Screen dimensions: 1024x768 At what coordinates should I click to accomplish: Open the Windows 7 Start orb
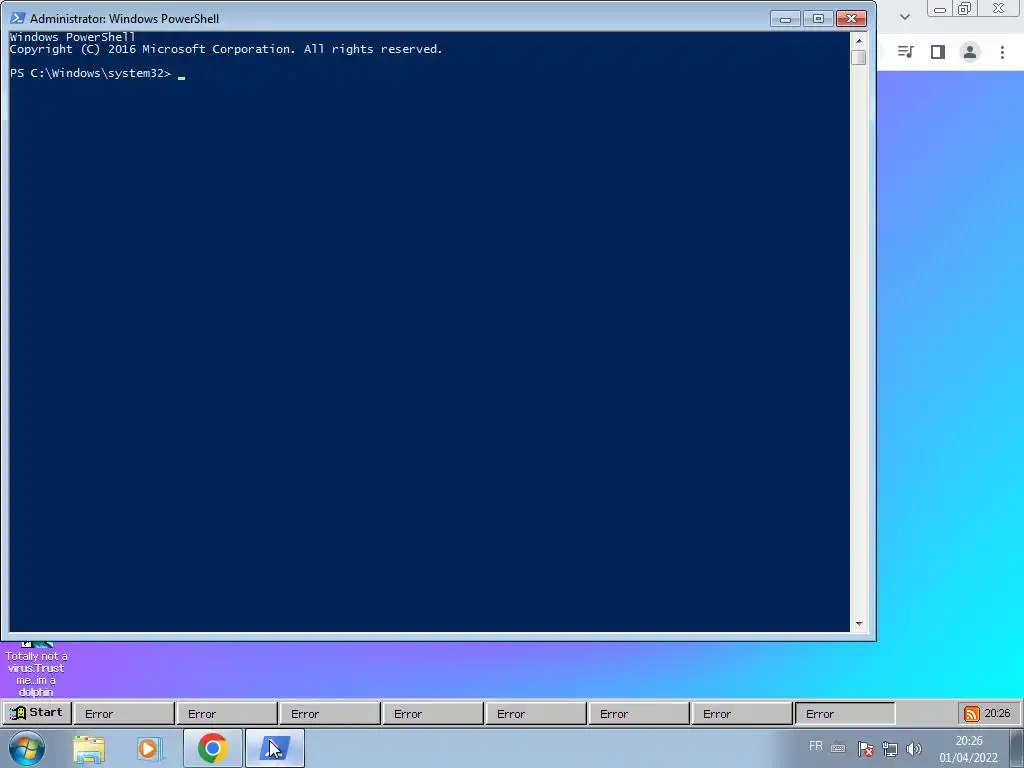click(x=27, y=748)
